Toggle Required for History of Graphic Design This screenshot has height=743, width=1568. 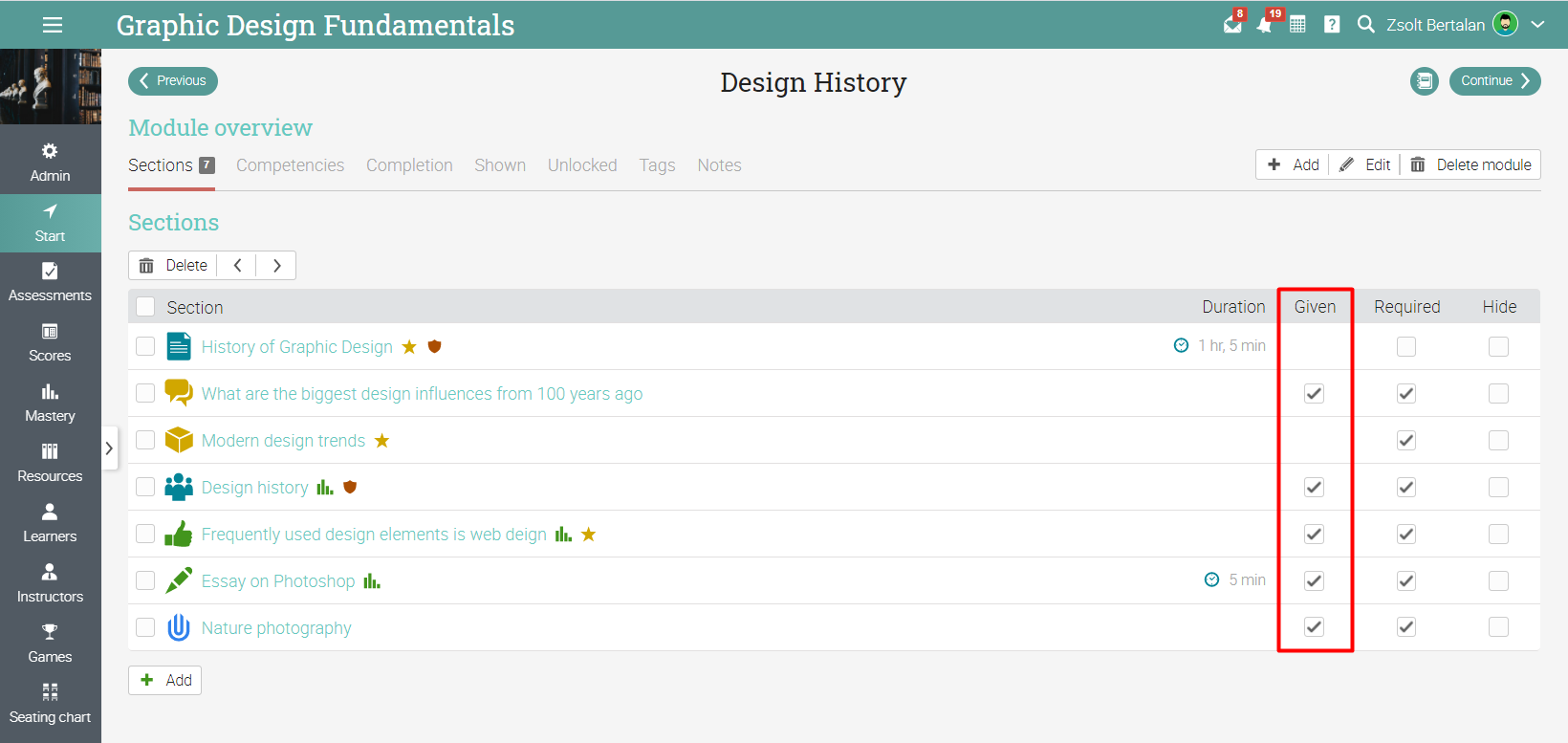click(1406, 346)
